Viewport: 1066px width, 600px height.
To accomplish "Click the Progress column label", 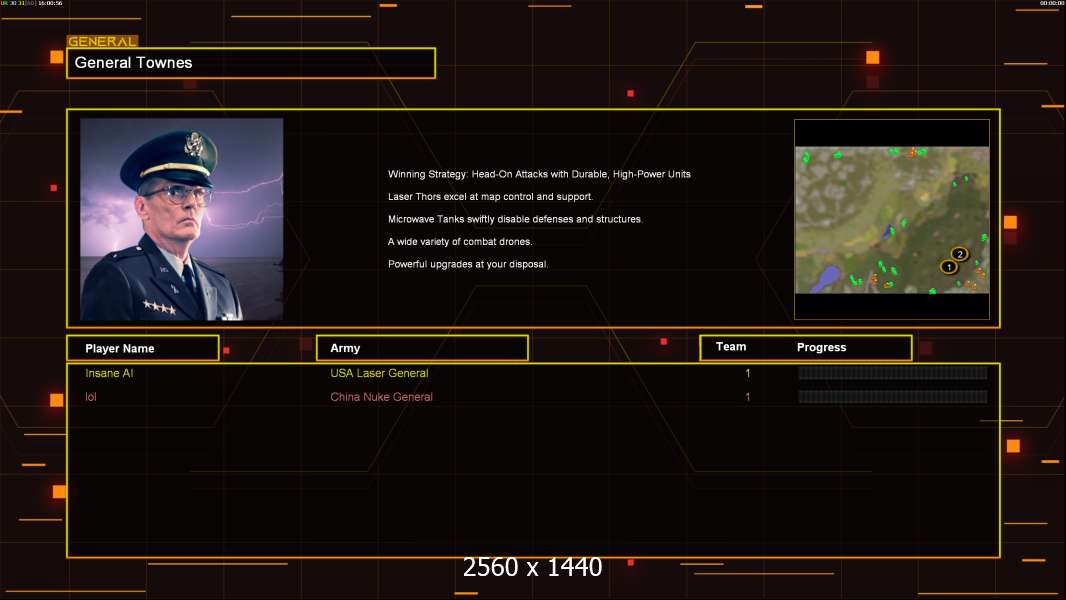I will pyautogui.click(x=821, y=347).
